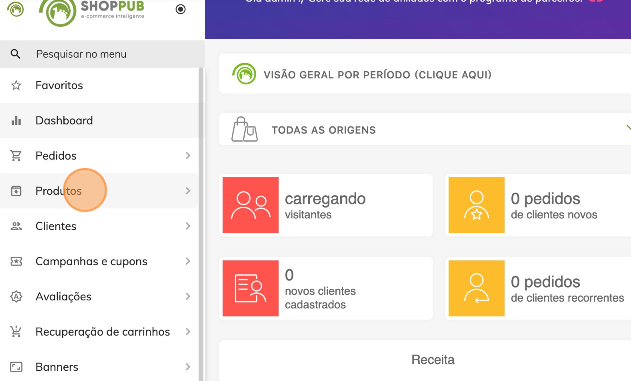Viewport: 631px width, 381px height.
Task: Click the Pedidos shopping cart icon
Action: click(x=16, y=155)
